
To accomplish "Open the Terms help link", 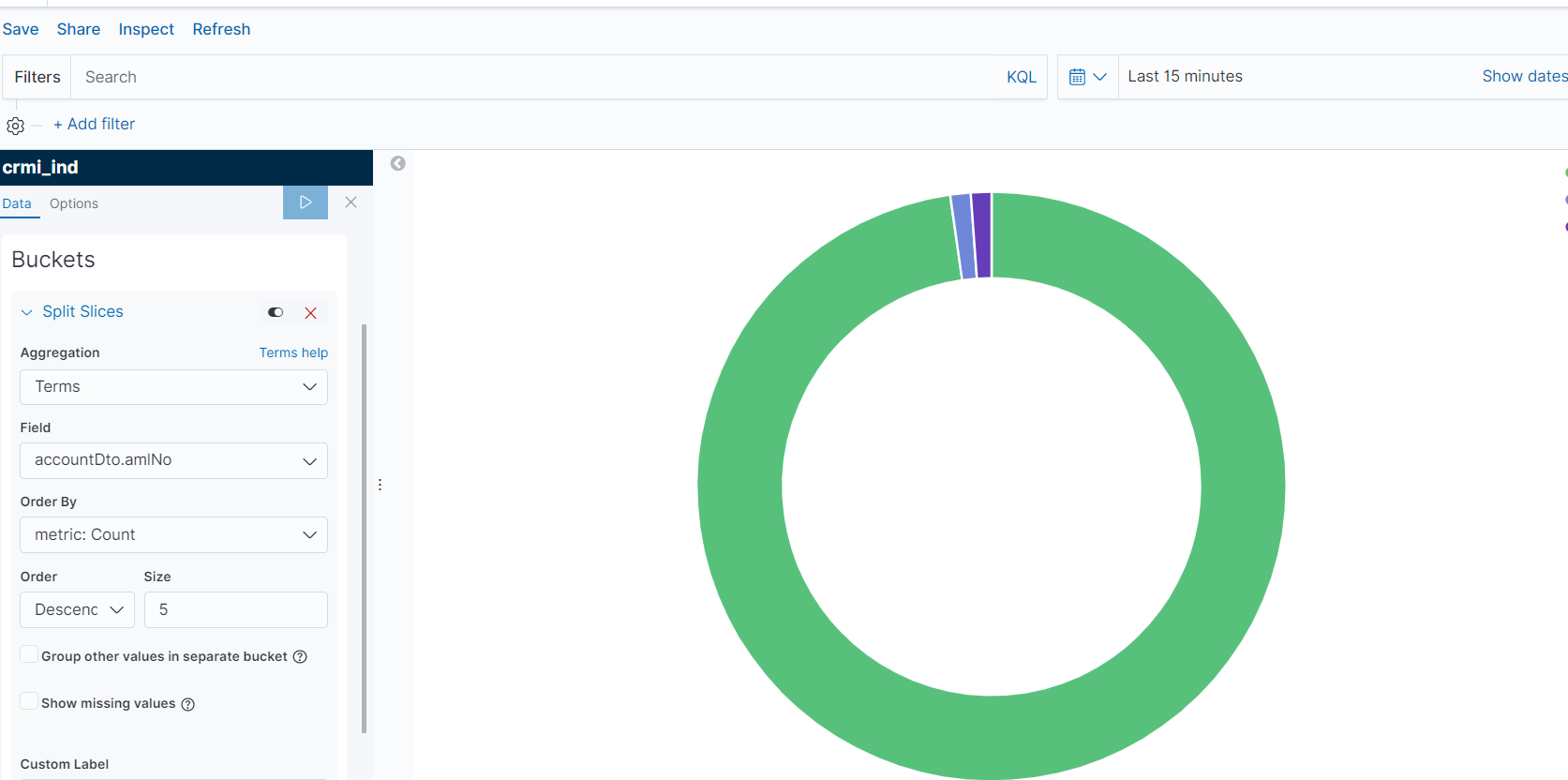I will pyautogui.click(x=293, y=352).
